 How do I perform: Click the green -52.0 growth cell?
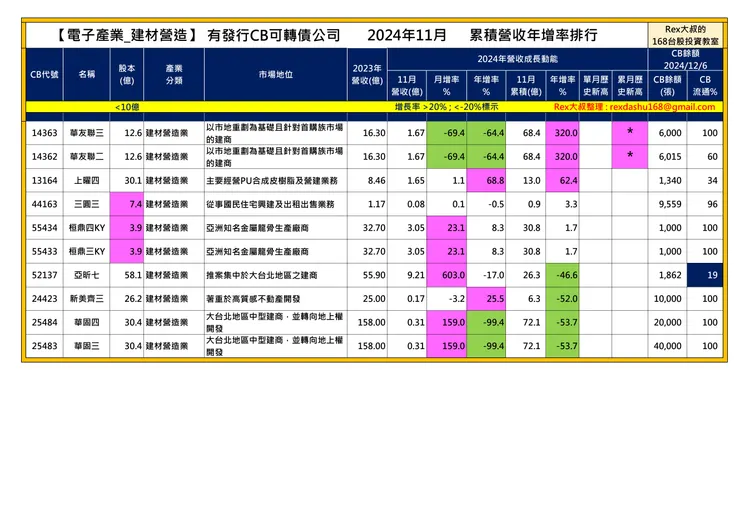562,298
